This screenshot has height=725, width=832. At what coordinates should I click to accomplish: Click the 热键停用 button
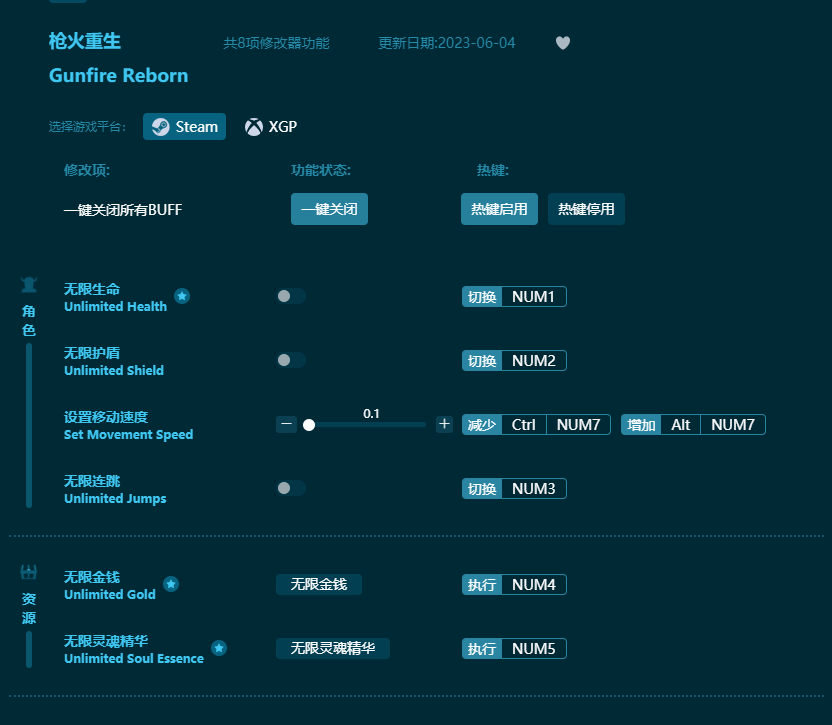coord(586,209)
